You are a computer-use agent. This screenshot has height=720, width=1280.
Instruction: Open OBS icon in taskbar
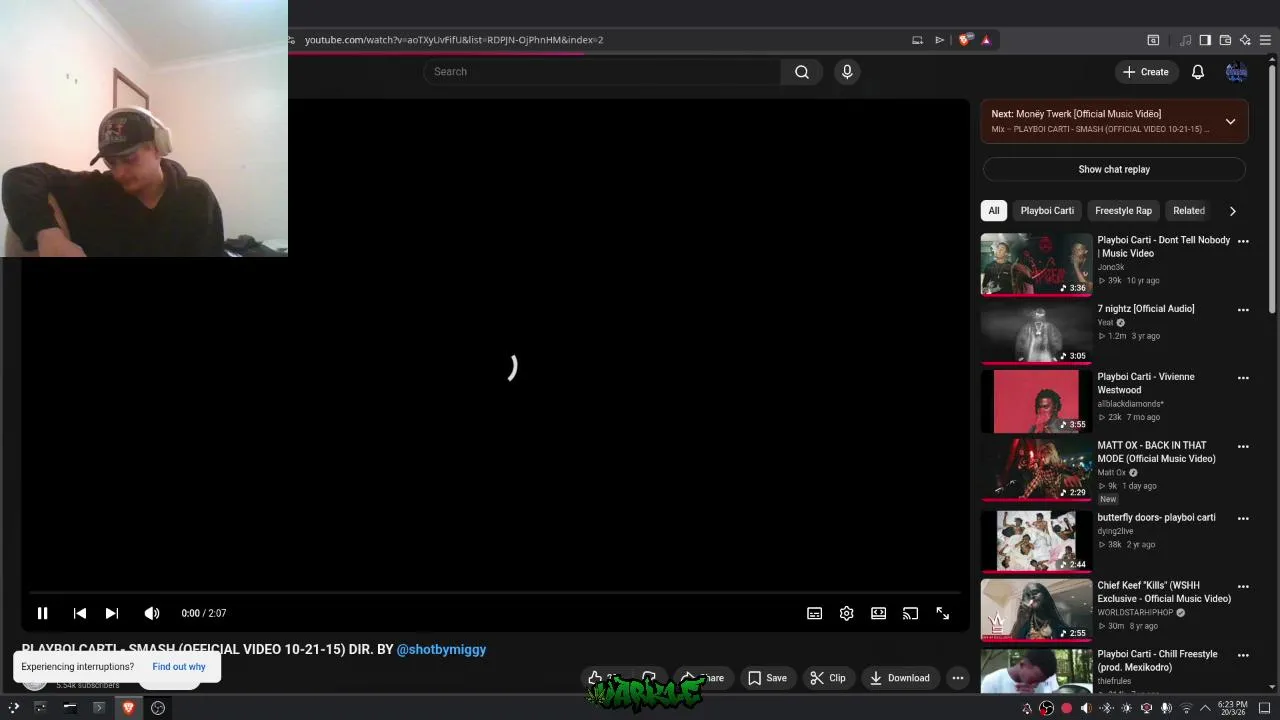[158, 708]
